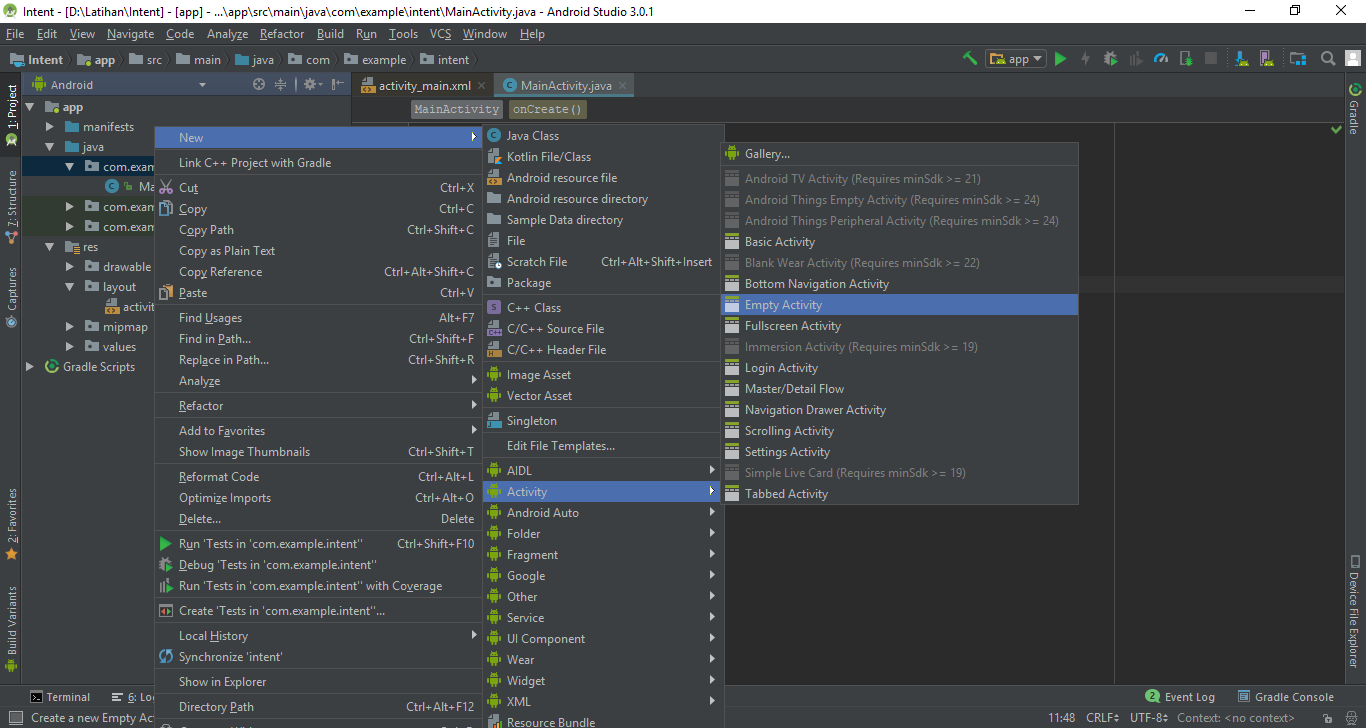
Task: Pick Gallery... from the Activity submenu
Action: [x=900, y=154]
